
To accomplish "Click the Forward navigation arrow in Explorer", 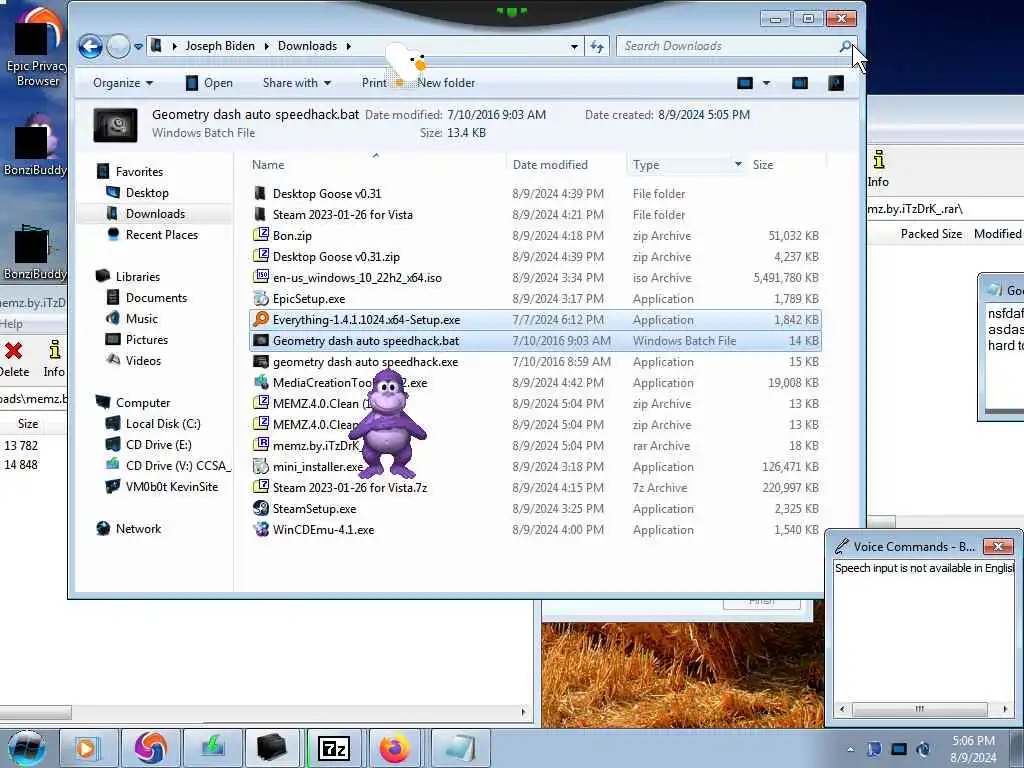I will coord(118,46).
